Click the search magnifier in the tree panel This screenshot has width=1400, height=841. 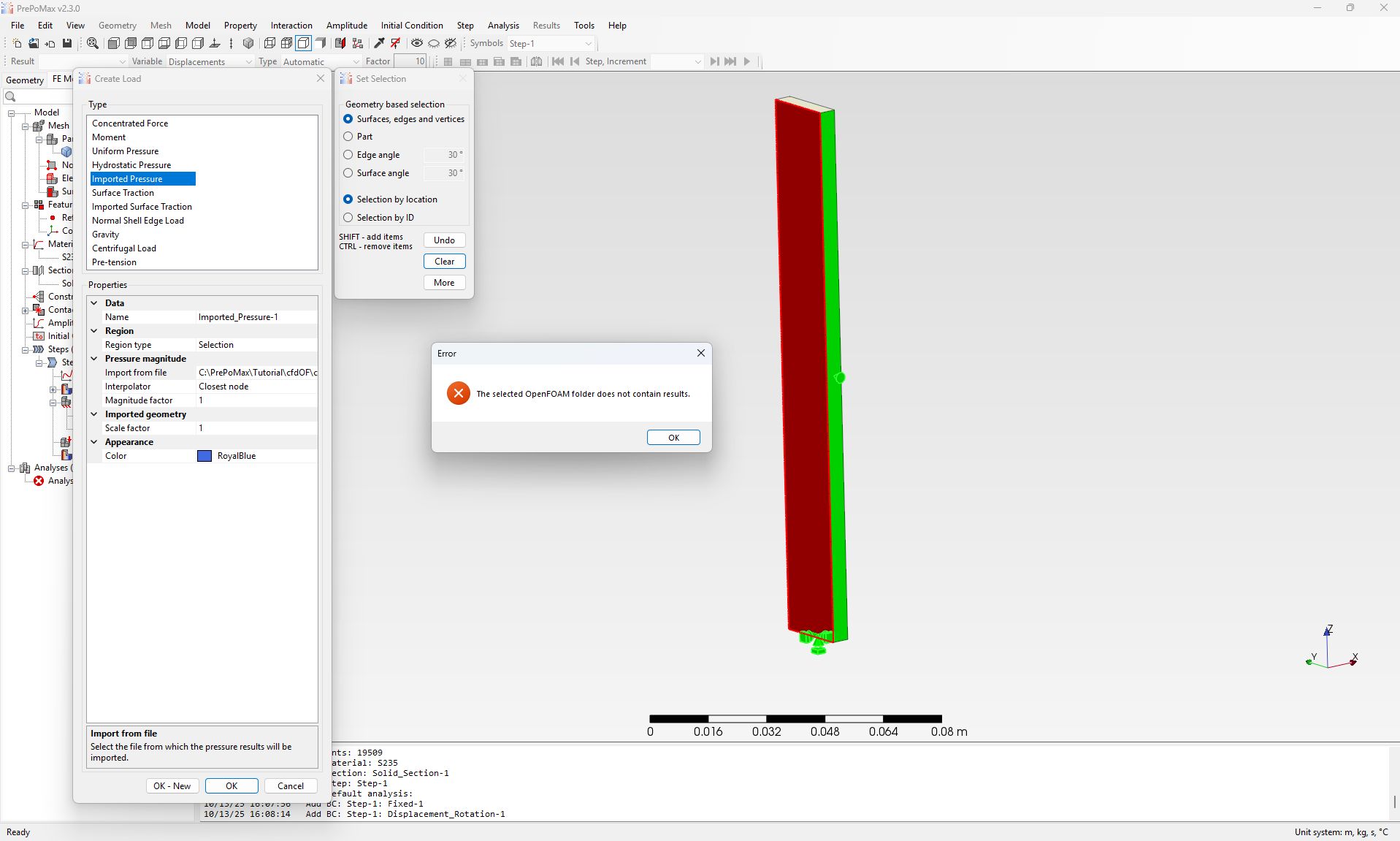10,96
